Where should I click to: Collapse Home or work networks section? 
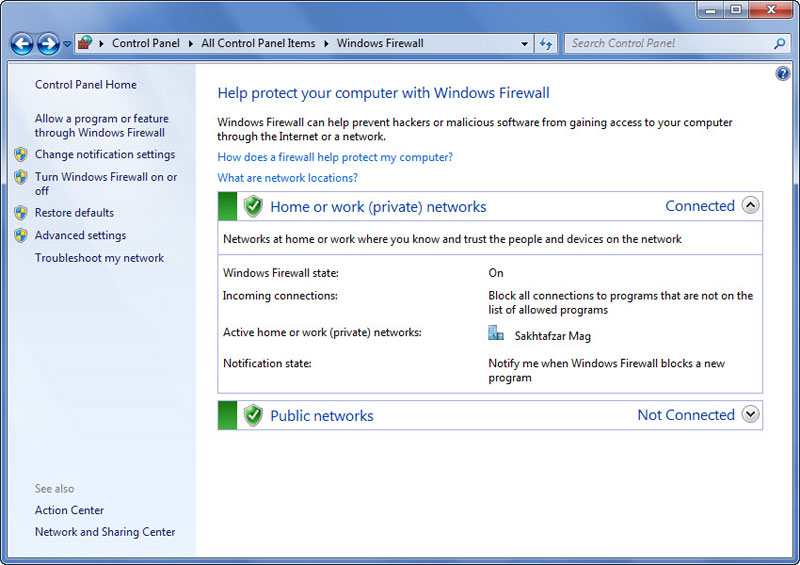750,205
